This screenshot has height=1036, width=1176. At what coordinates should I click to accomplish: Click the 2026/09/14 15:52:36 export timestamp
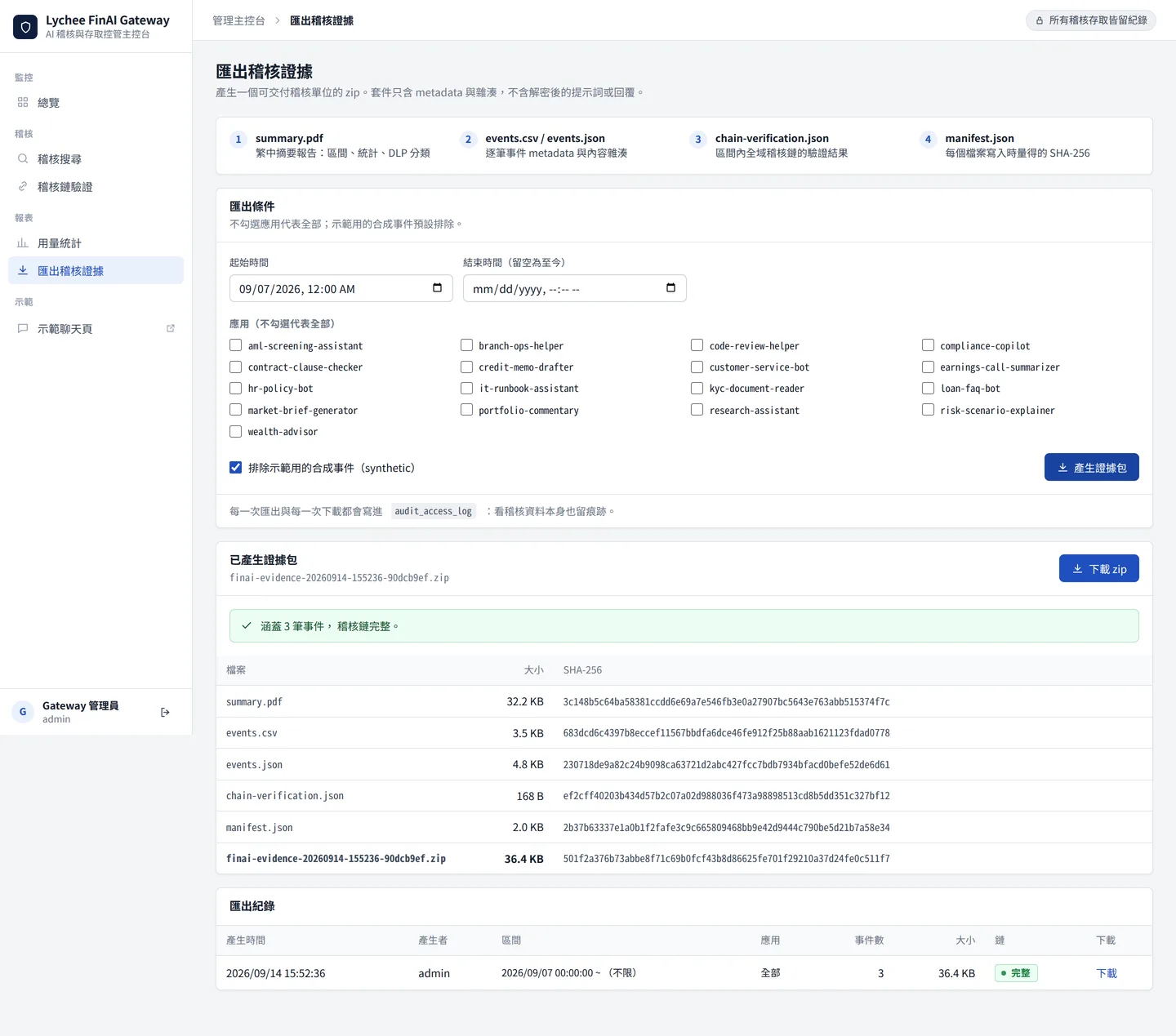tap(276, 973)
